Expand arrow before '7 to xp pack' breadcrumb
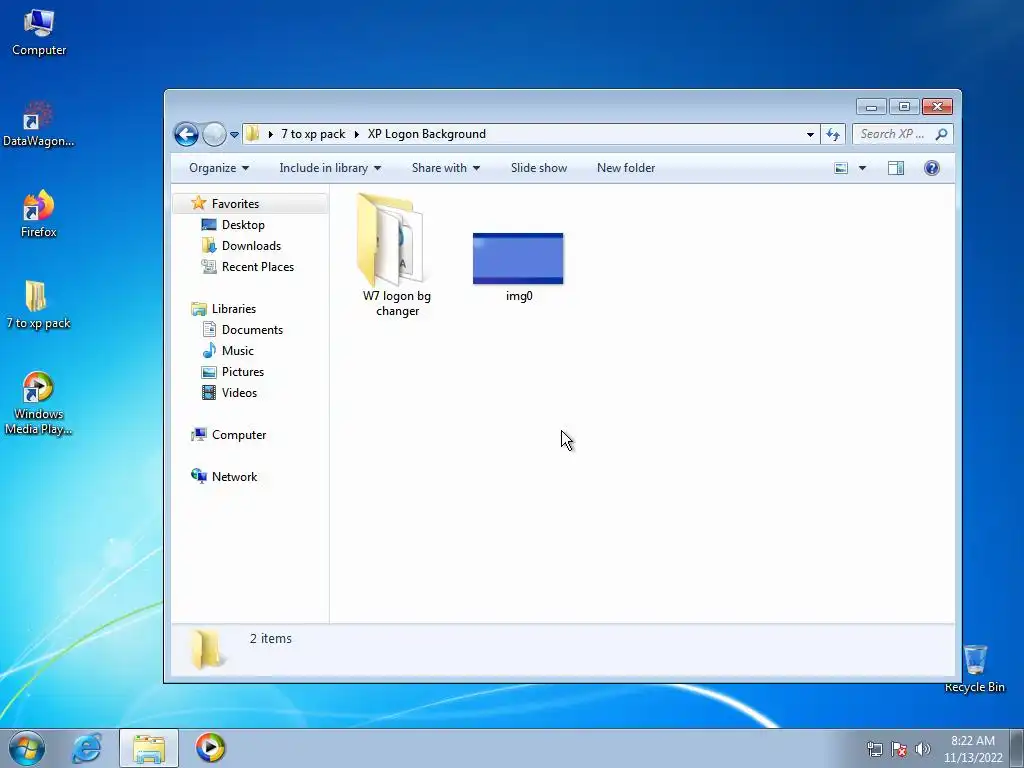Viewport: 1024px width, 768px height. [270, 134]
